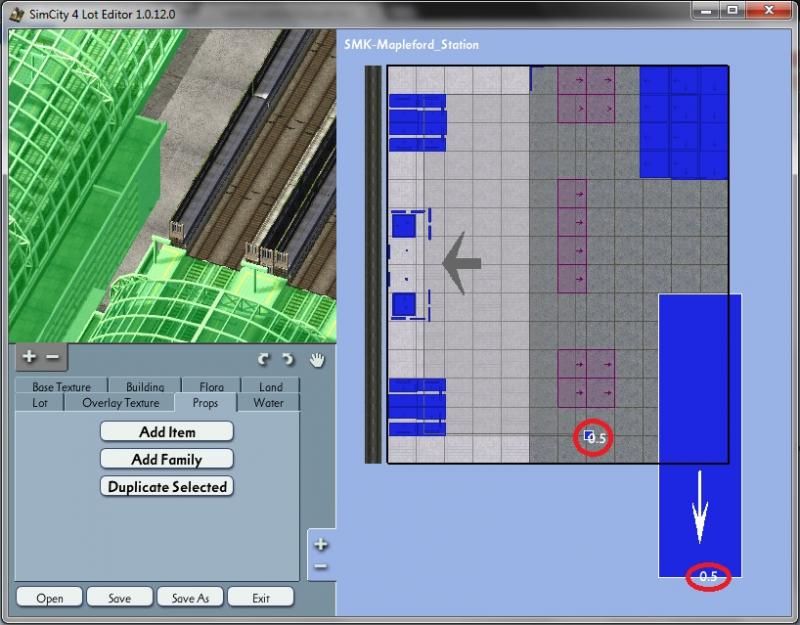800x625 pixels.
Task: Exit the Lot Editor
Action: (x=261, y=597)
